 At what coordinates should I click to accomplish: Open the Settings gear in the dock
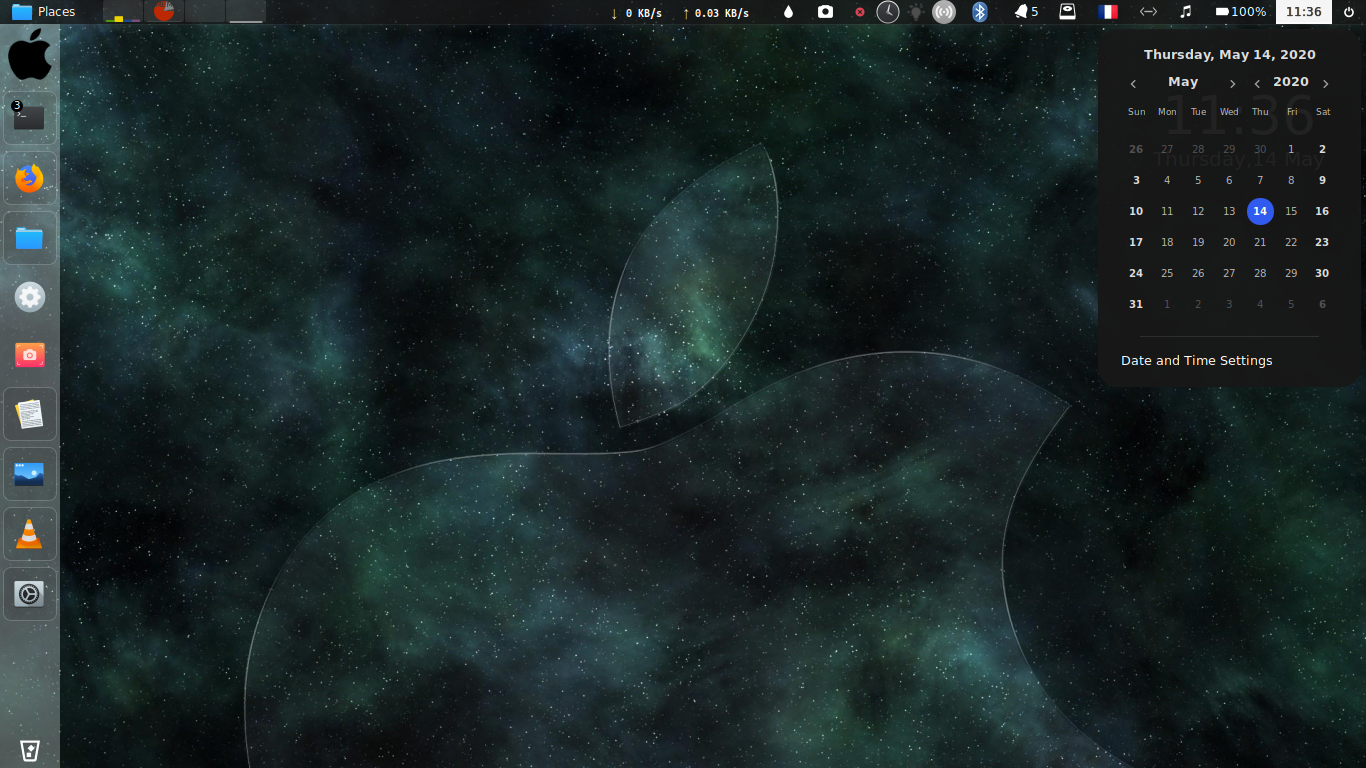(x=30, y=297)
